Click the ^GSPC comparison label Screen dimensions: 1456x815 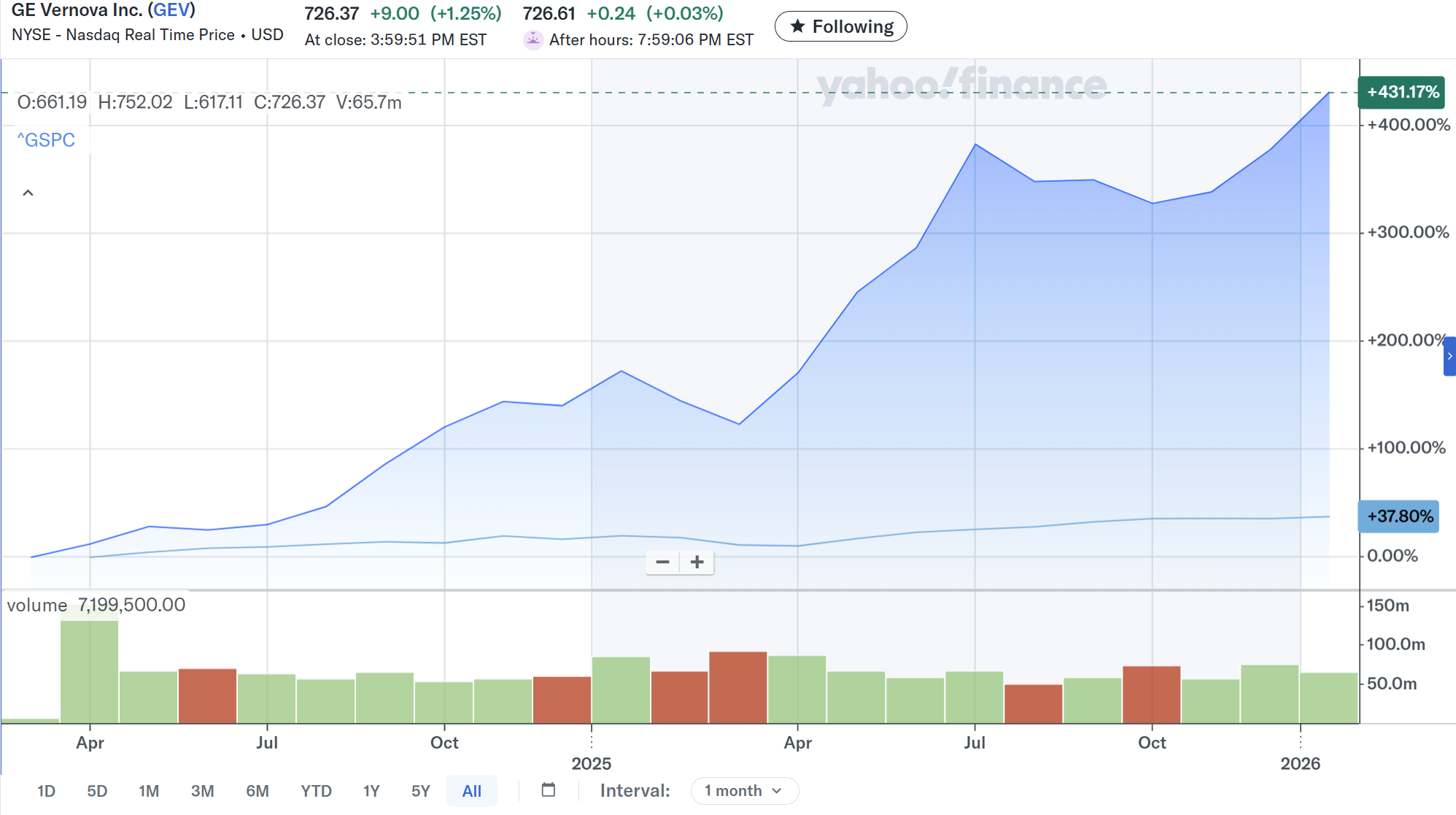[x=46, y=140]
